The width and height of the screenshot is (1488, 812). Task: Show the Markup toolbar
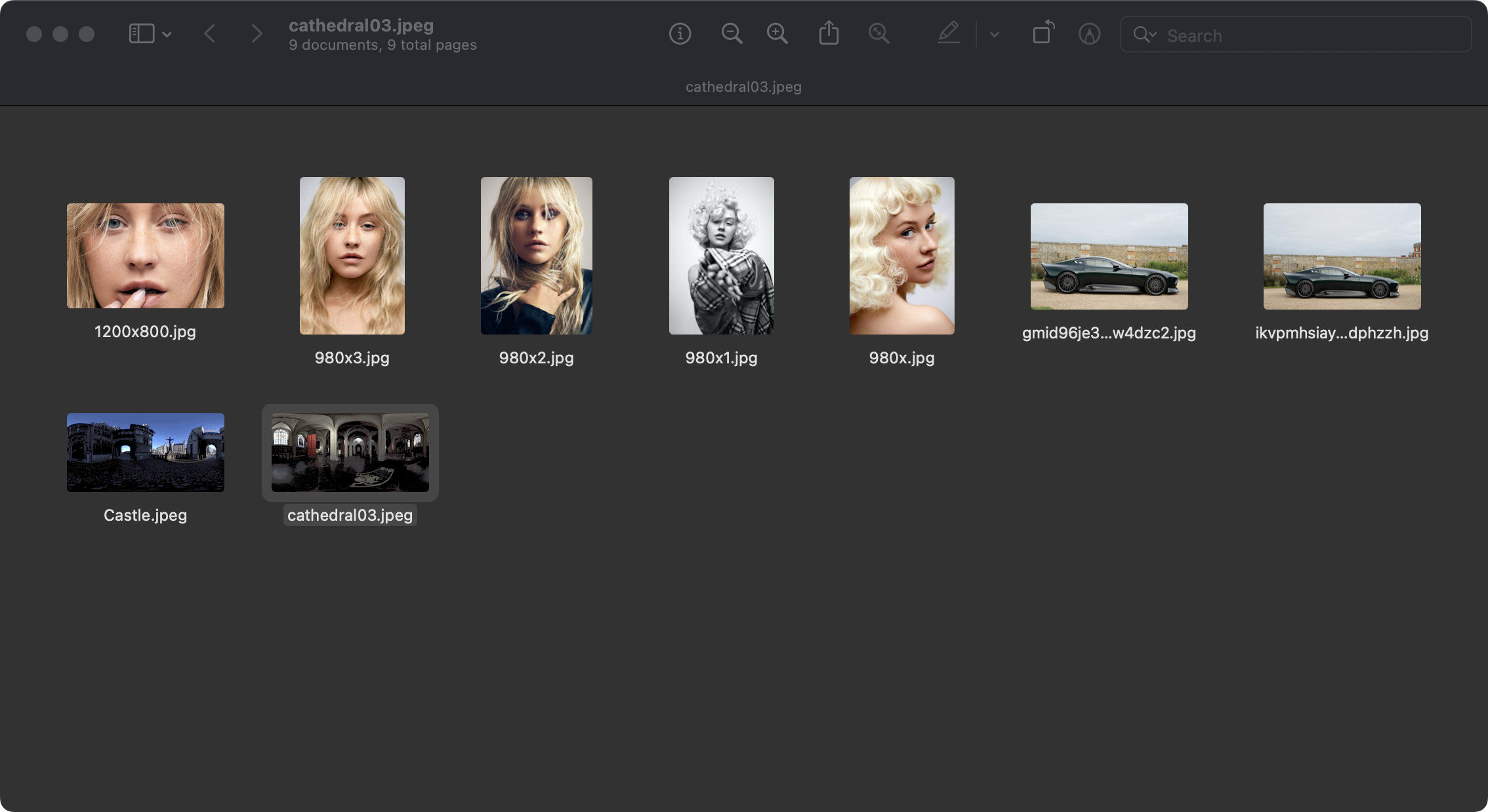pos(1089,34)
